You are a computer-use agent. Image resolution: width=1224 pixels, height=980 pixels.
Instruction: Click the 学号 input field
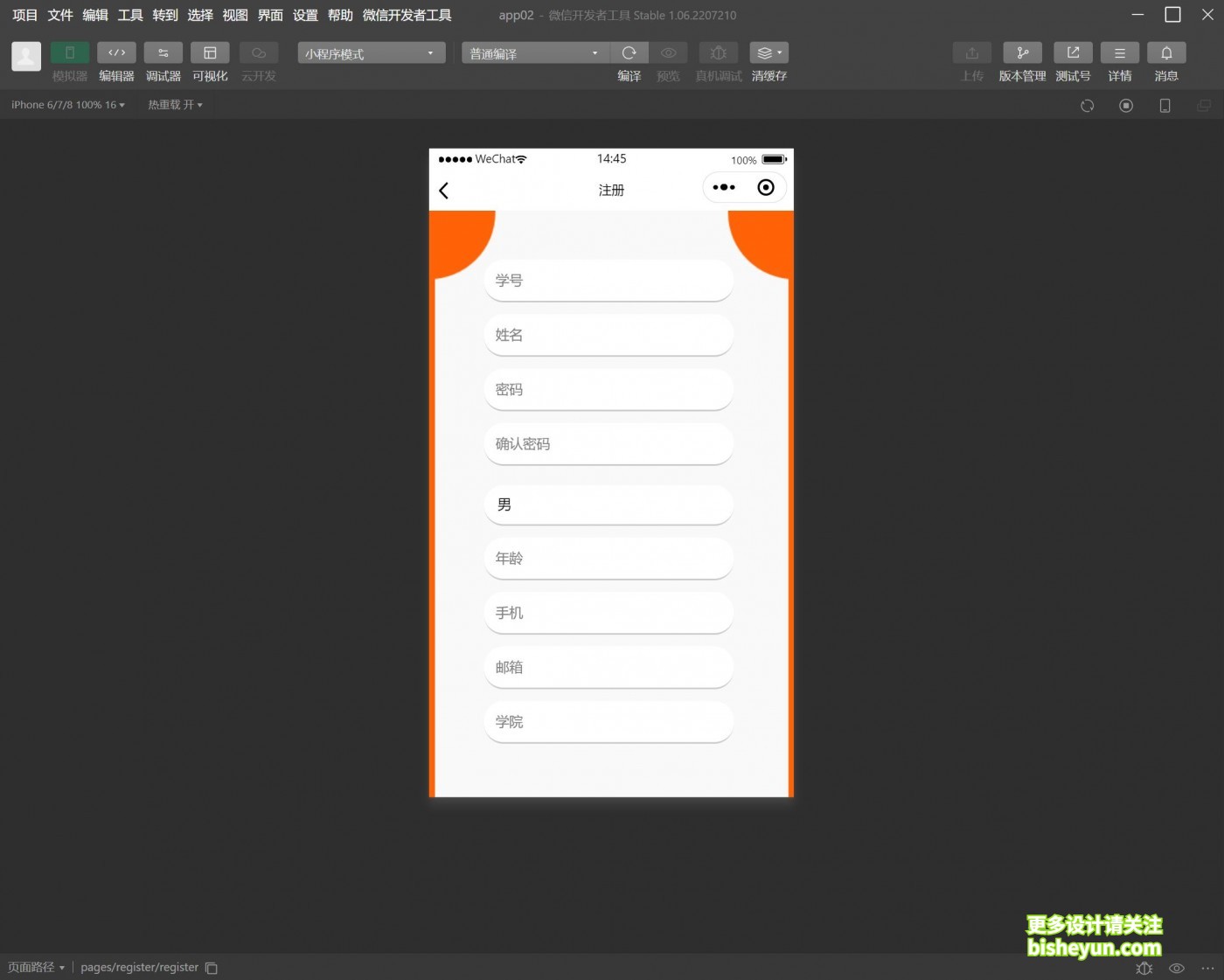tap(609, 281)
